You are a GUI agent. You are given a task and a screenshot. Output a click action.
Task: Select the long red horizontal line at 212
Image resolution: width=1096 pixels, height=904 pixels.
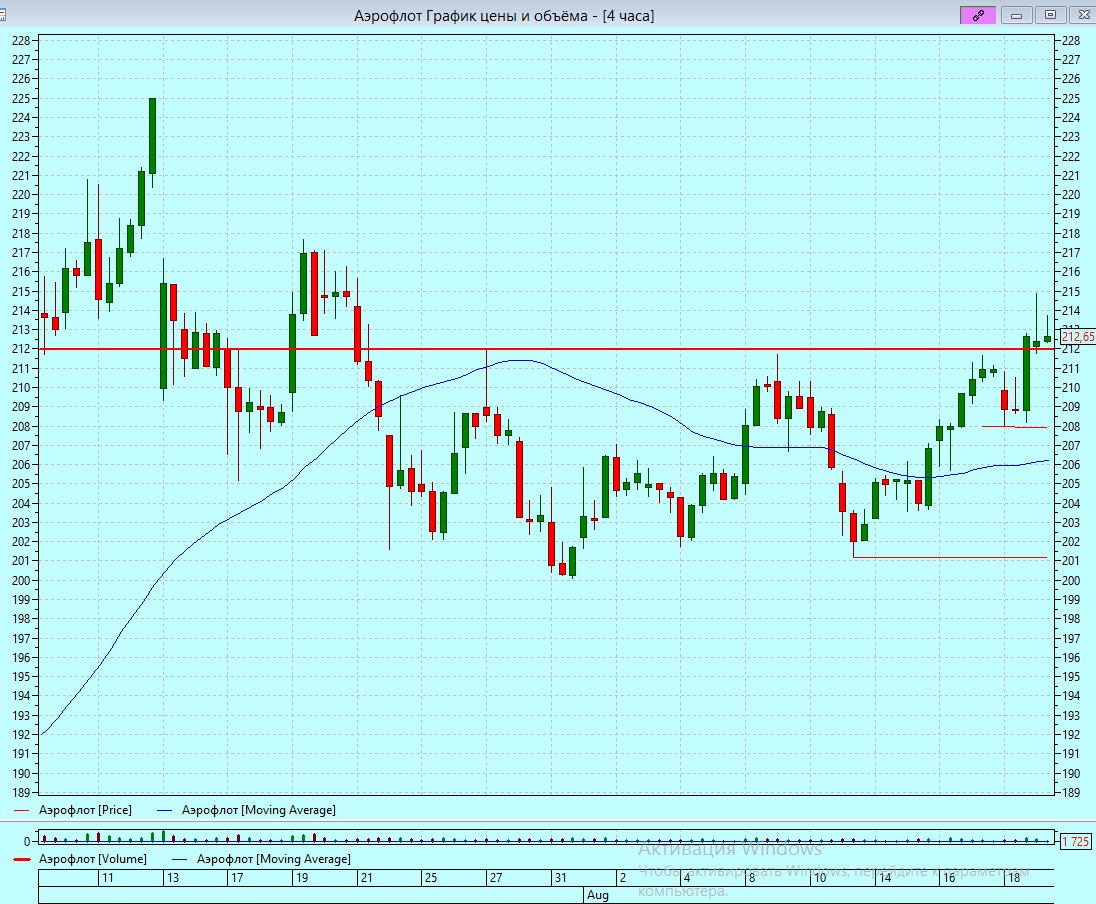tap(546, 349)
